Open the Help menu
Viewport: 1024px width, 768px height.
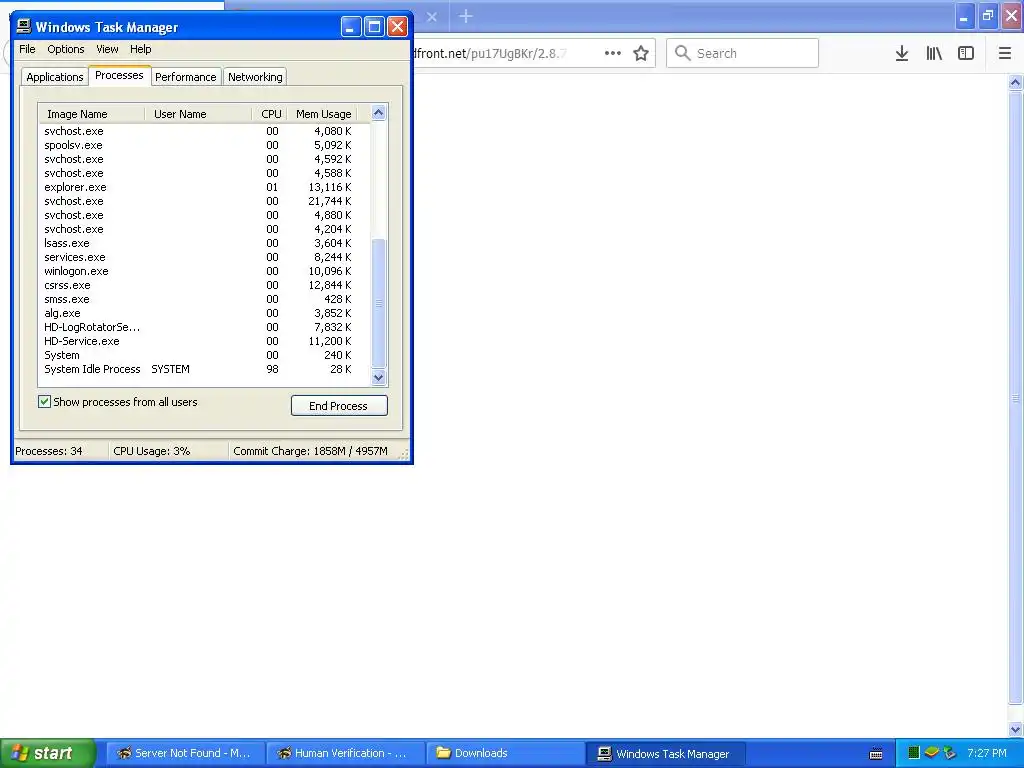click(140, 49)
